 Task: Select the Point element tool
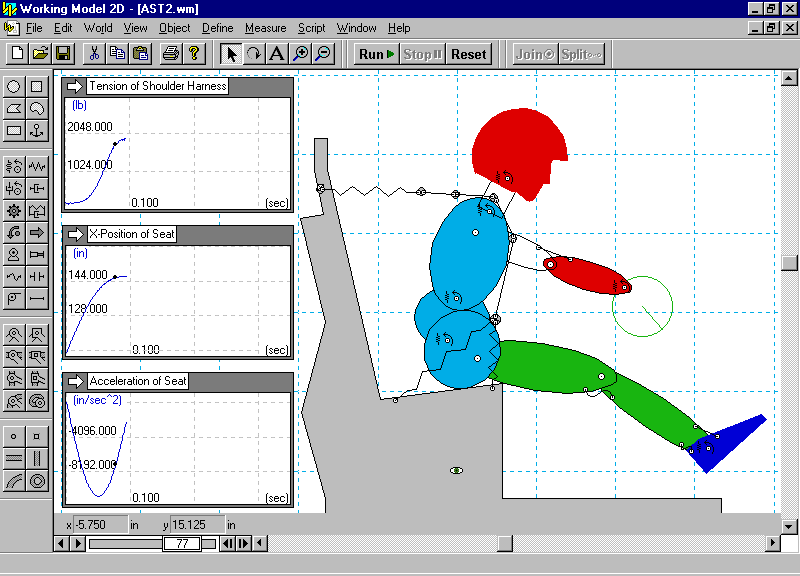[x=14, y=437]
